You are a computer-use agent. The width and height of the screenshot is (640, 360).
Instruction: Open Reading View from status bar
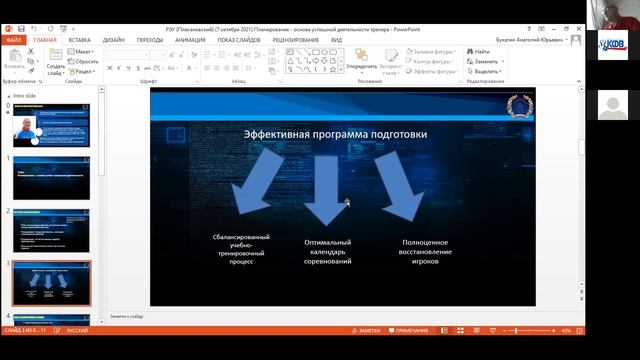point(476,331)
